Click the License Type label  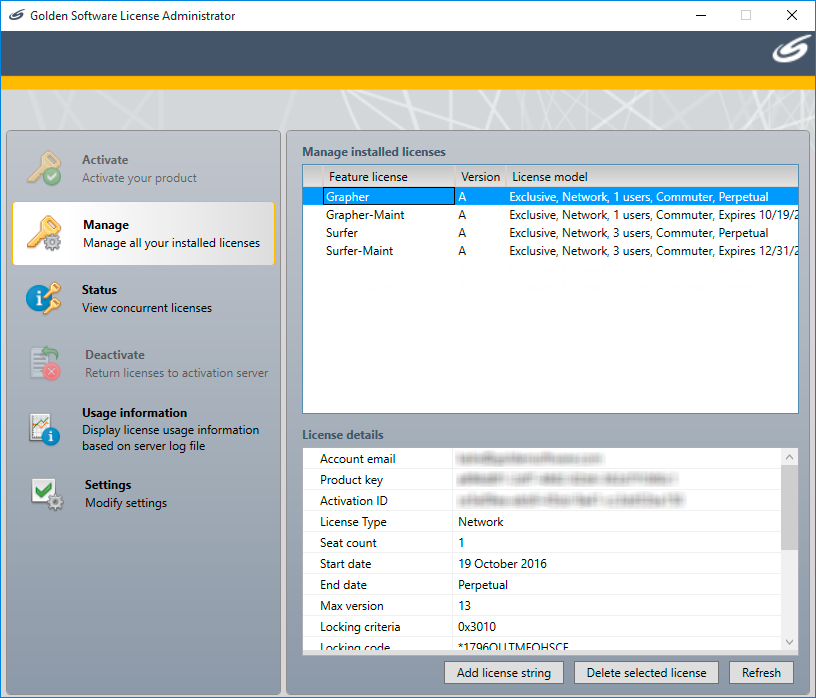[353, 522]
